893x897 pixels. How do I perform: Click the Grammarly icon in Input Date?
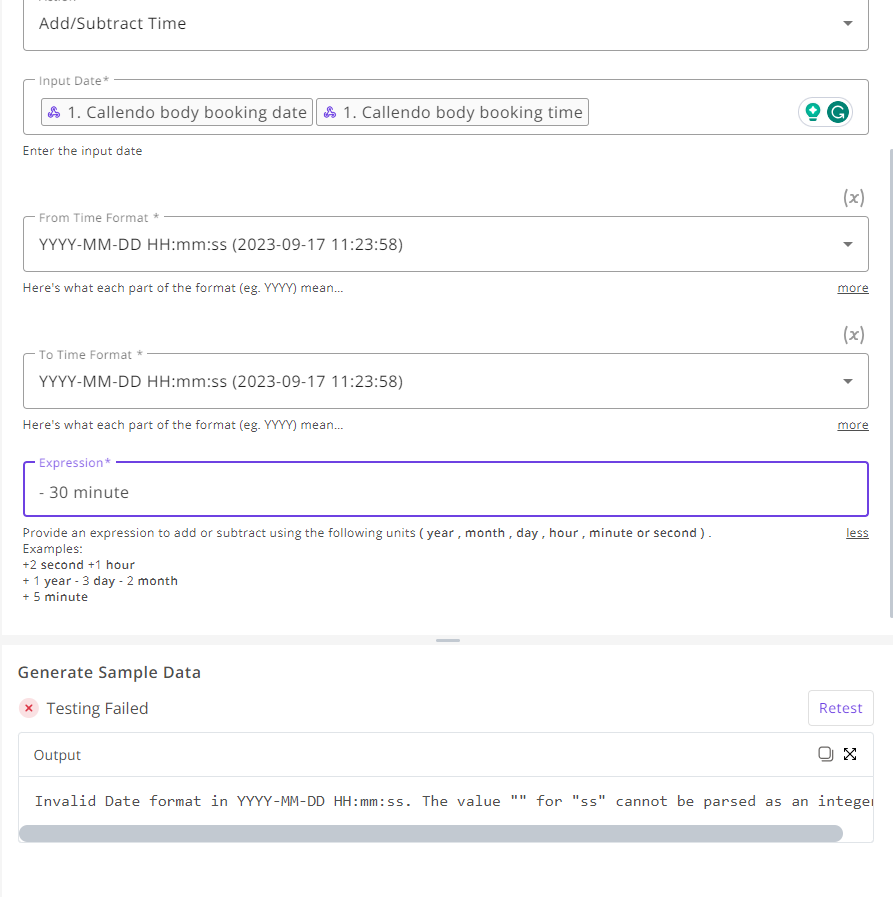click(838, 112)
